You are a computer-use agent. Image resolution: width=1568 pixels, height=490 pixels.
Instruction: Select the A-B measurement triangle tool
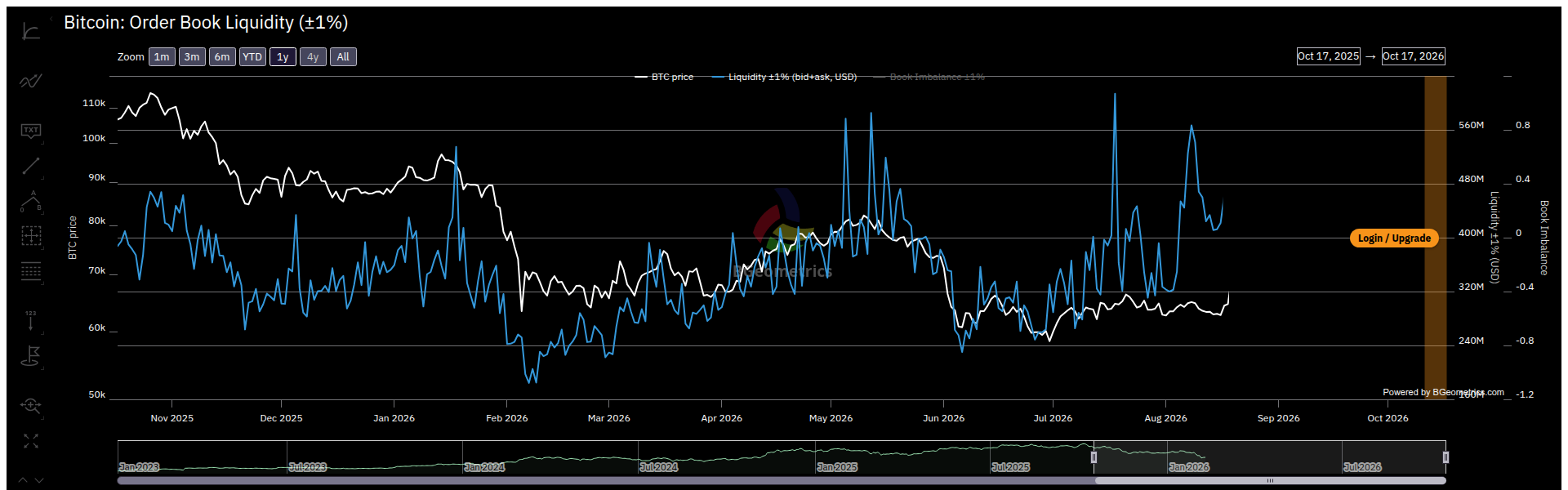pyautogui.click(x=30, y=202)
